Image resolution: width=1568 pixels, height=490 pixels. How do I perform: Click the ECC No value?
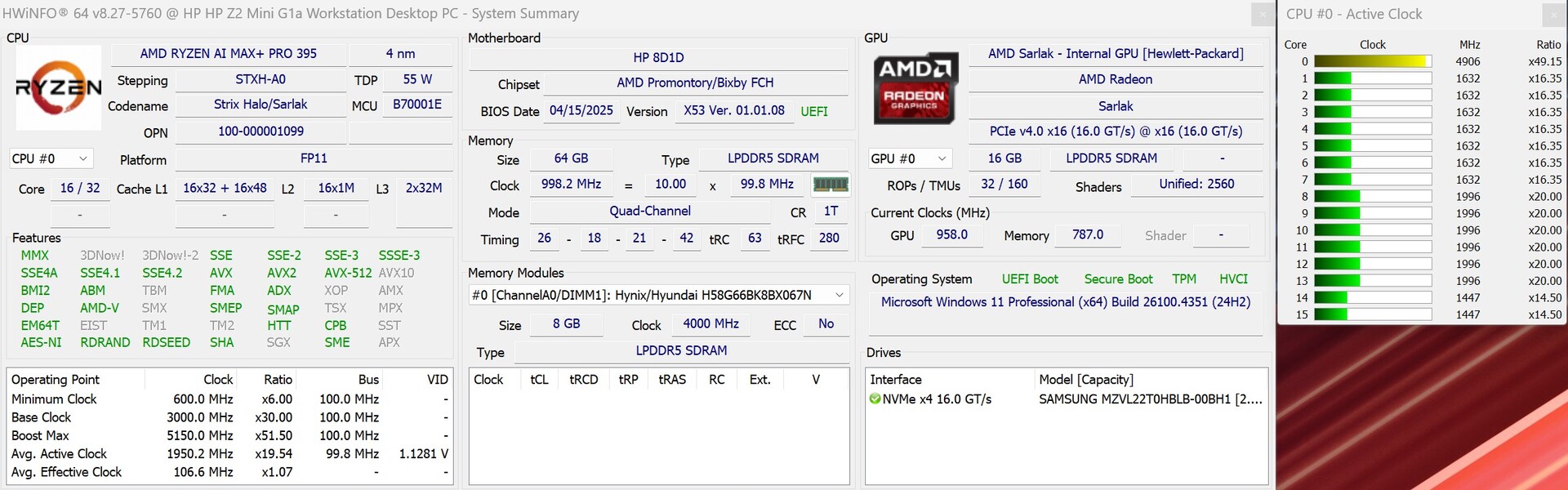click(826, 324)
